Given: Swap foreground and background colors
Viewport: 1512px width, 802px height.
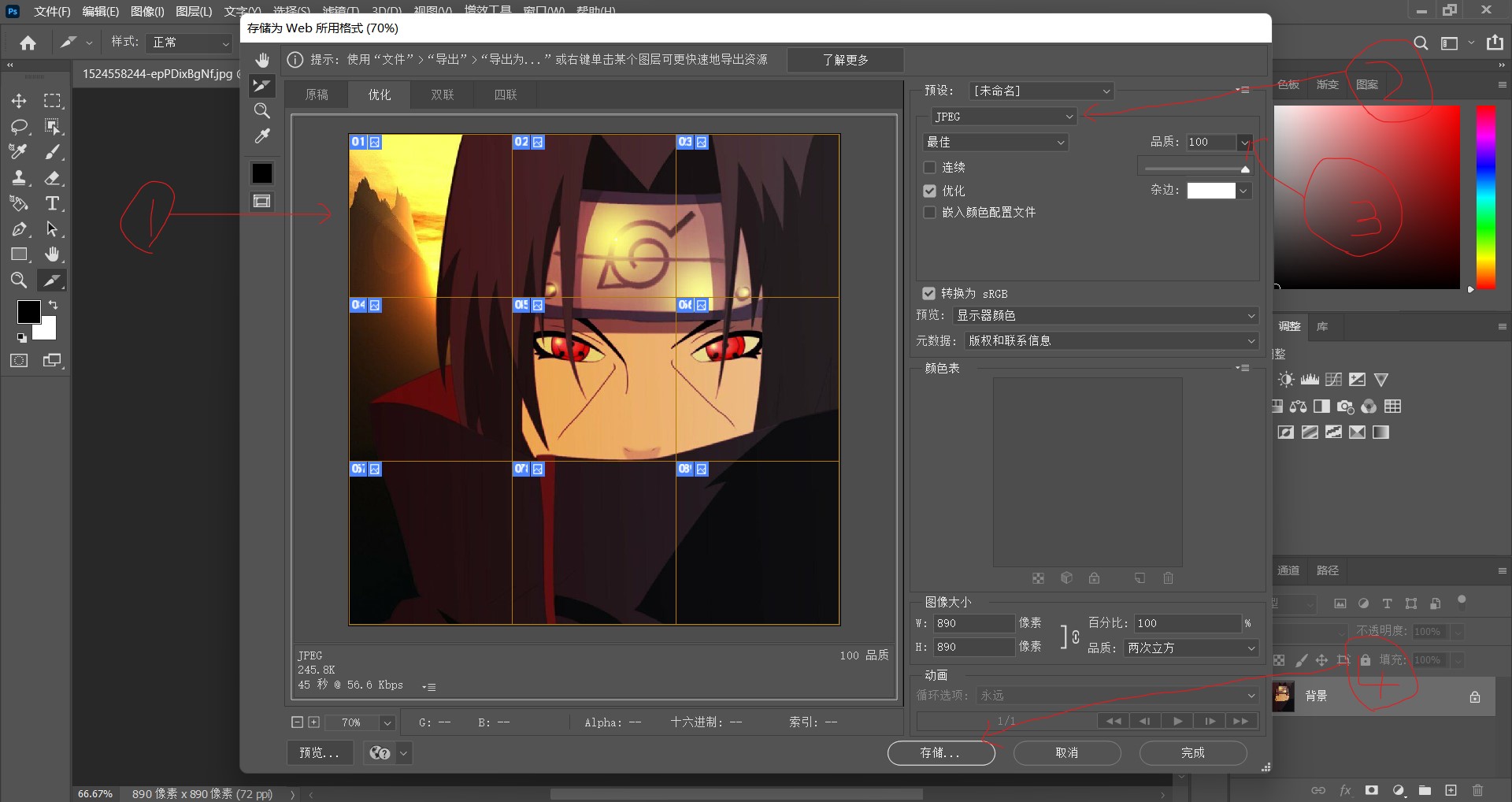Looking at the screenshot, I should click(53, 304).
